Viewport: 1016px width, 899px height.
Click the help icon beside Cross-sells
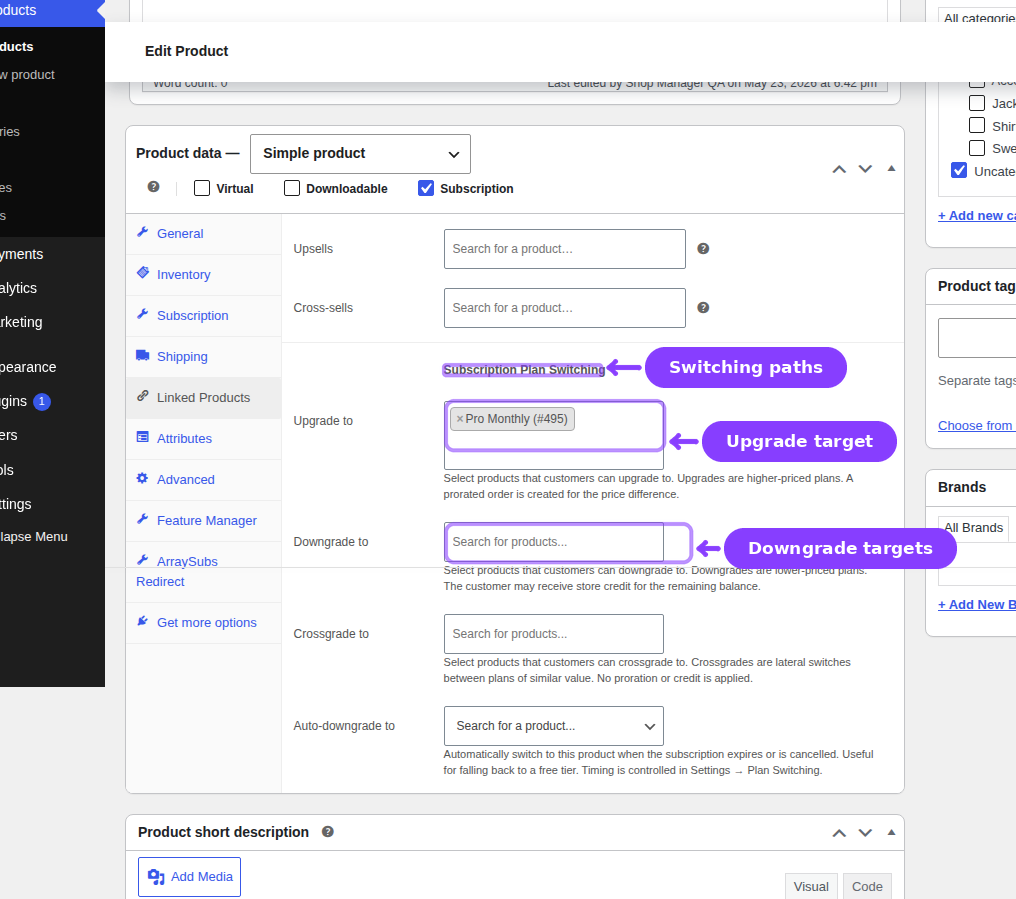coord(703,308)
